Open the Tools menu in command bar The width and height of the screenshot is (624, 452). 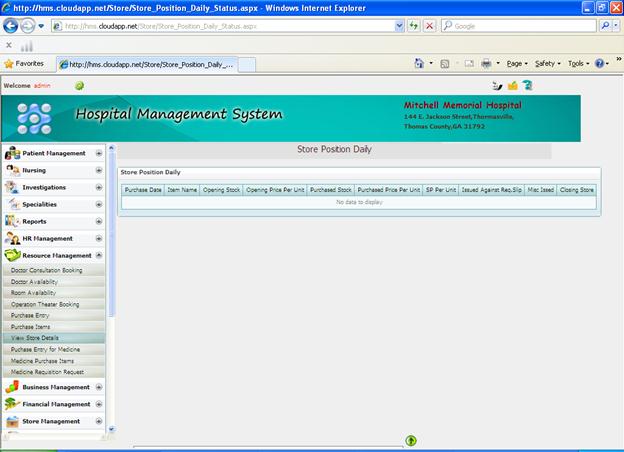point(578,63)
